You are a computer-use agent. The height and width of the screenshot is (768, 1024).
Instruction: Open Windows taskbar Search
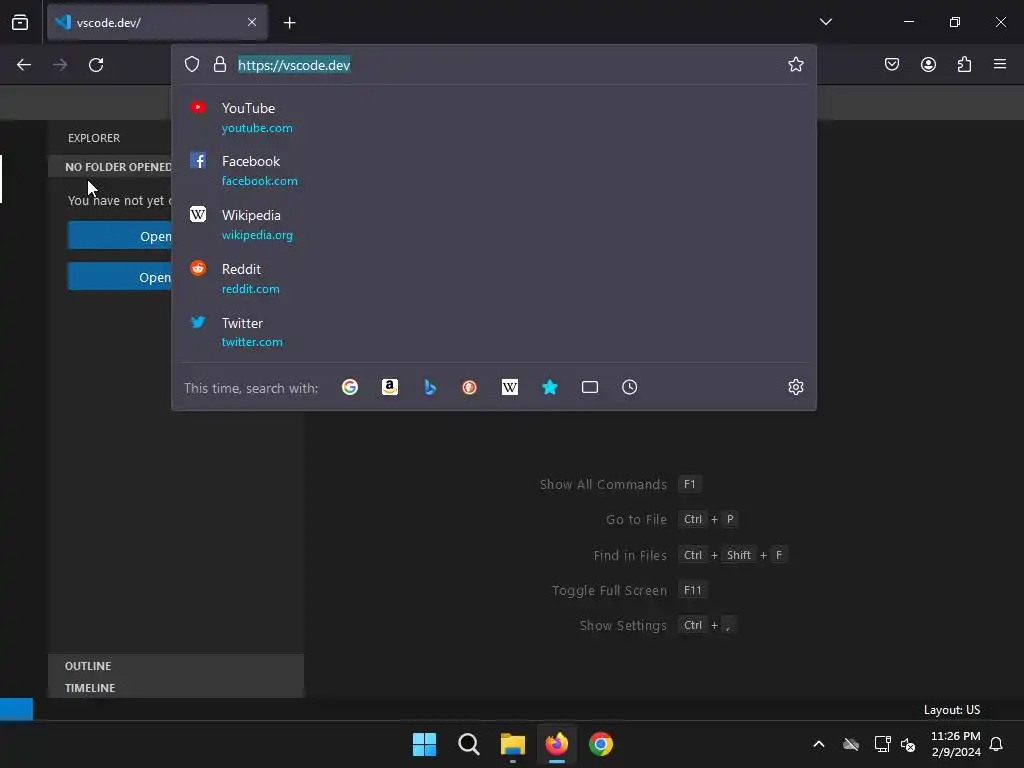(468, 744)
